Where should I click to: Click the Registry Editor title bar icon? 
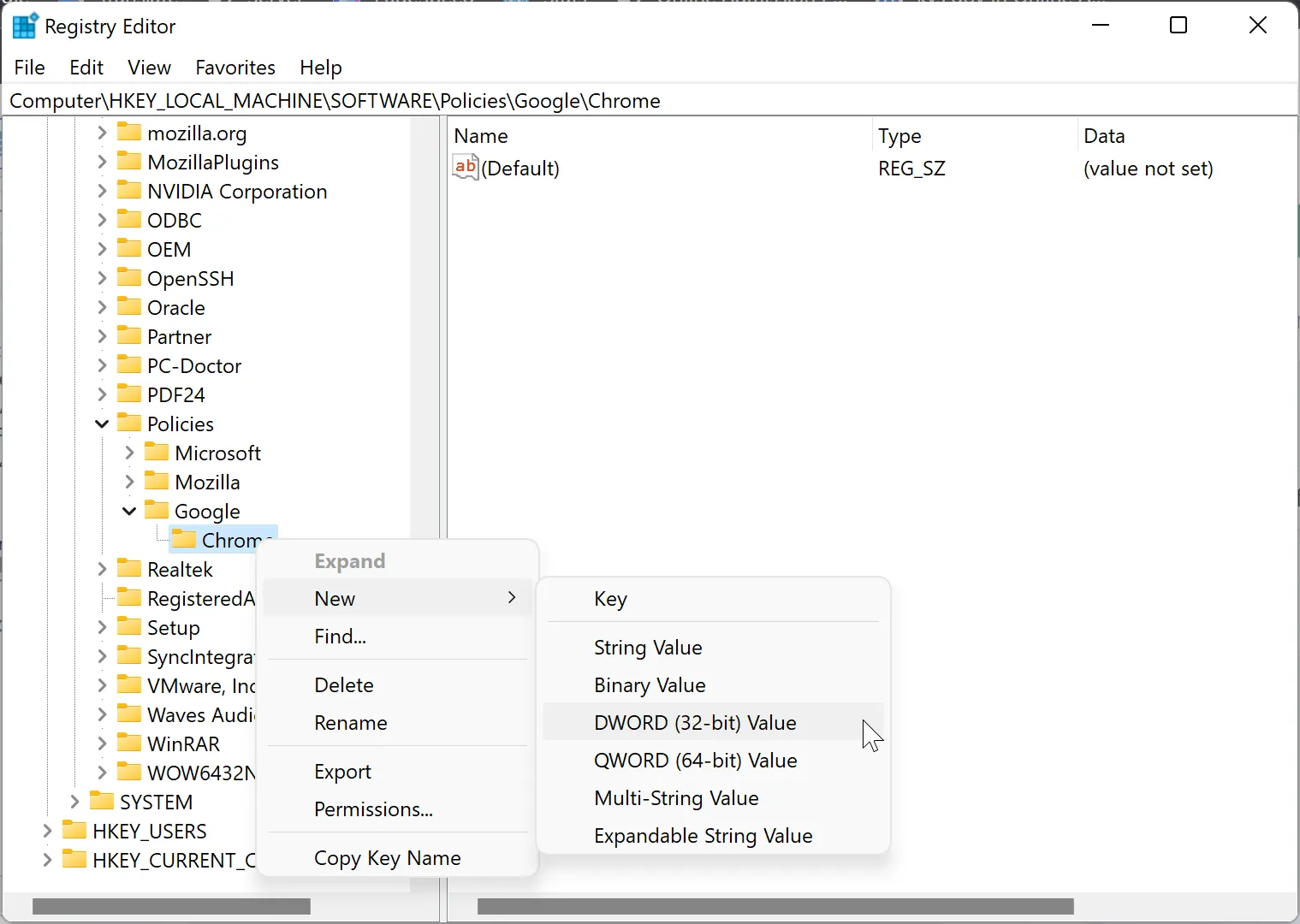(25, 26)
